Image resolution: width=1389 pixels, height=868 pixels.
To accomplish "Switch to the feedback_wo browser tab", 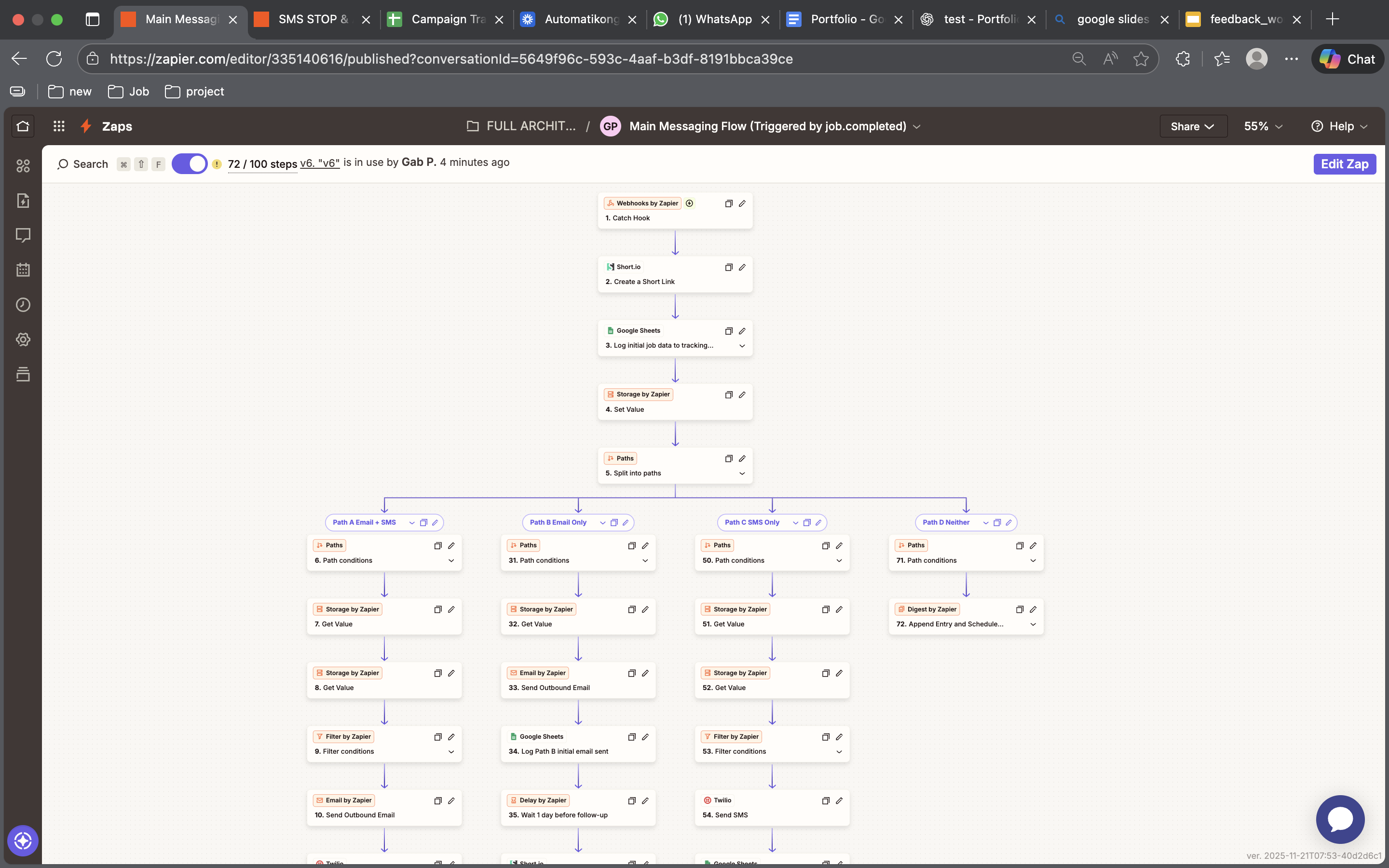I will pyautogui.click(x=1245, y=19).
